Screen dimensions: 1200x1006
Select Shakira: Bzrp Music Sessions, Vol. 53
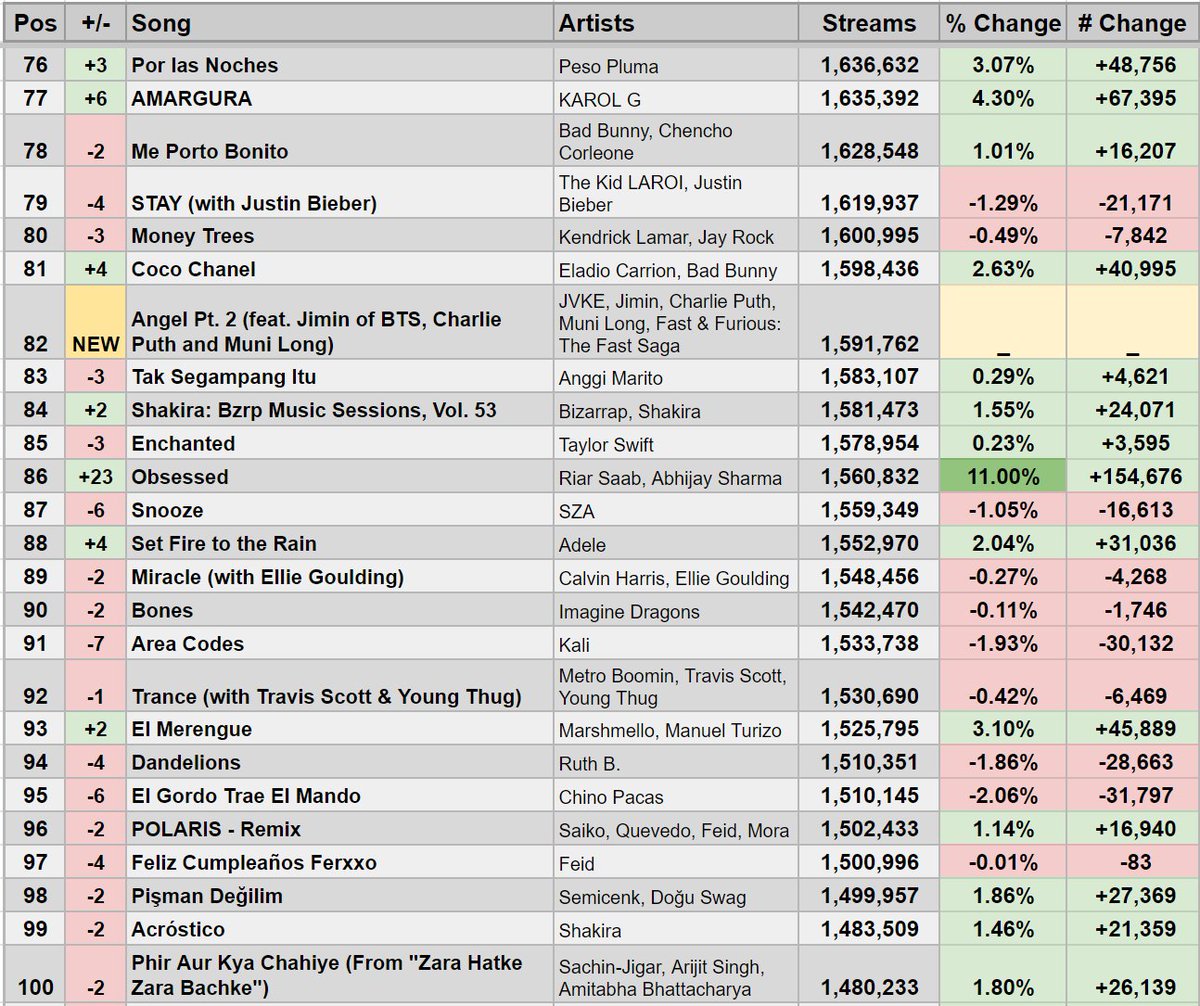pyautogui.click(x=340, y=410)
